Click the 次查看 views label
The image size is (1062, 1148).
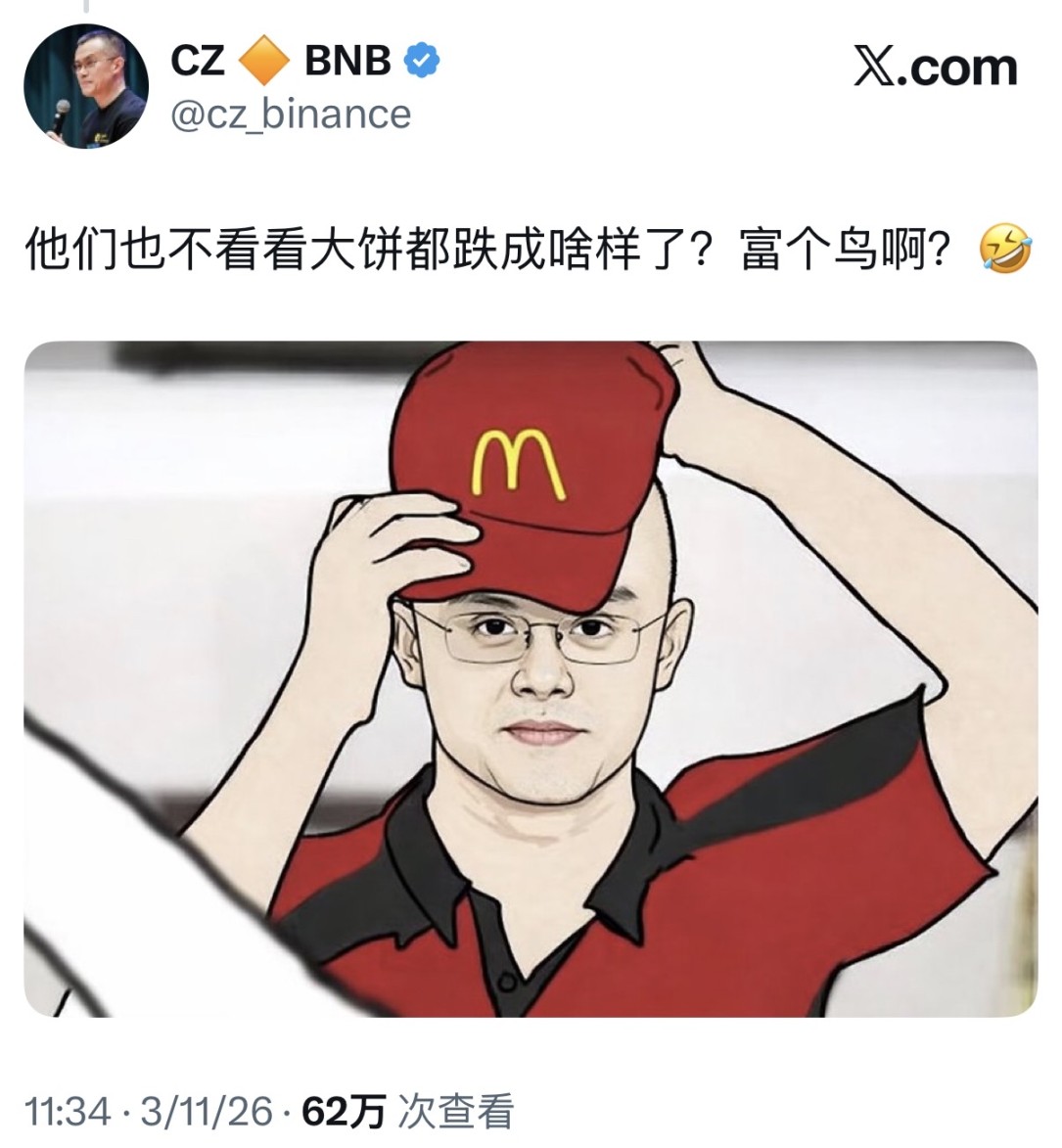[455, 1111]
